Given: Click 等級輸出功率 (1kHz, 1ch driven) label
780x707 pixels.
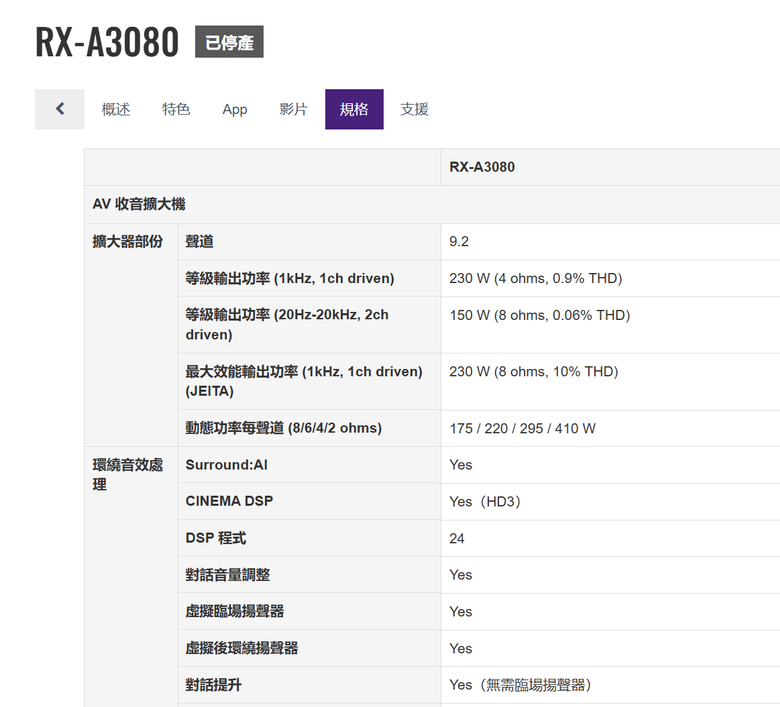Looking at the screenshot, I should [290, 279].
